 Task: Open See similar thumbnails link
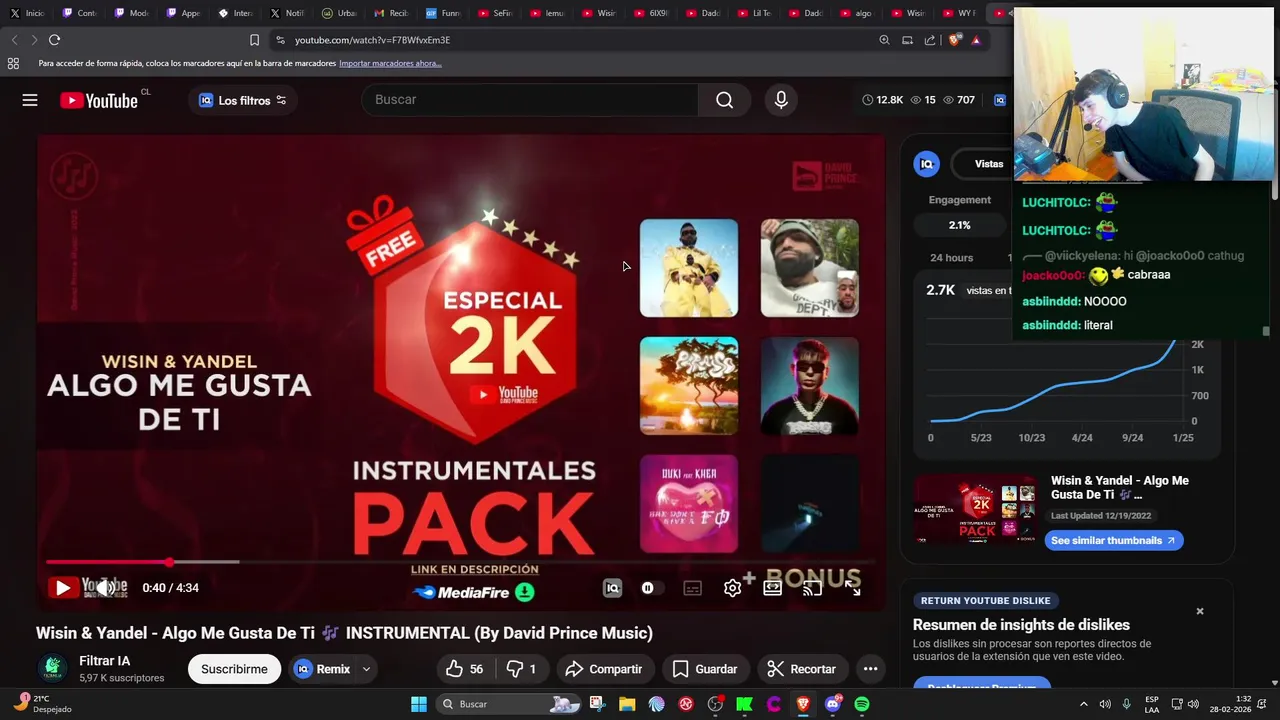click(x=1114, y=540)
